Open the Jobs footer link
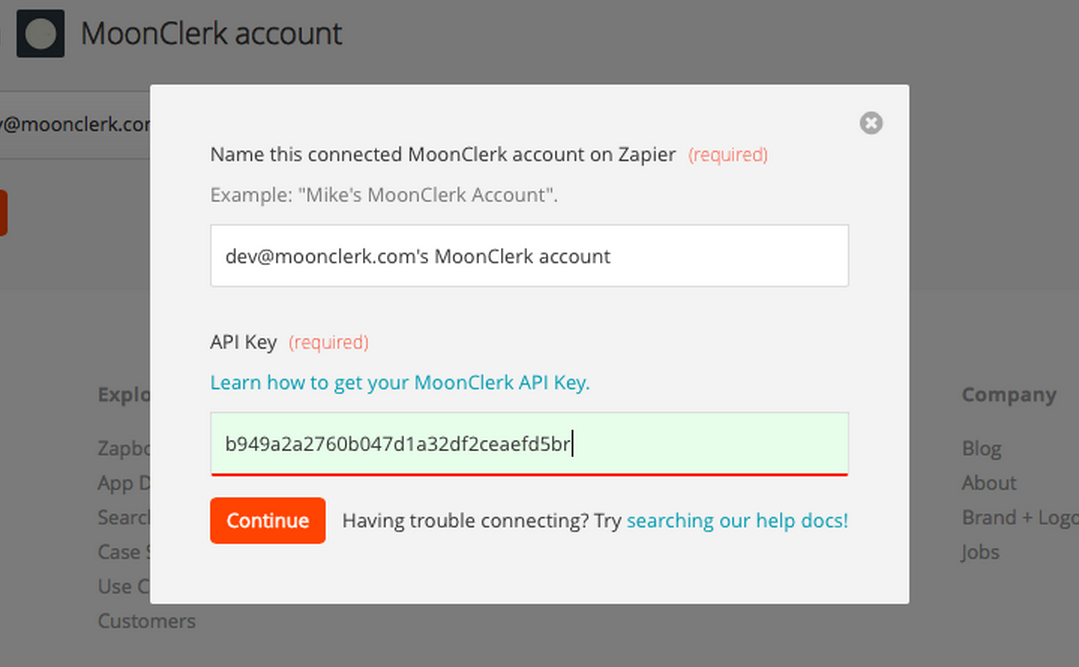 [980, 552]
